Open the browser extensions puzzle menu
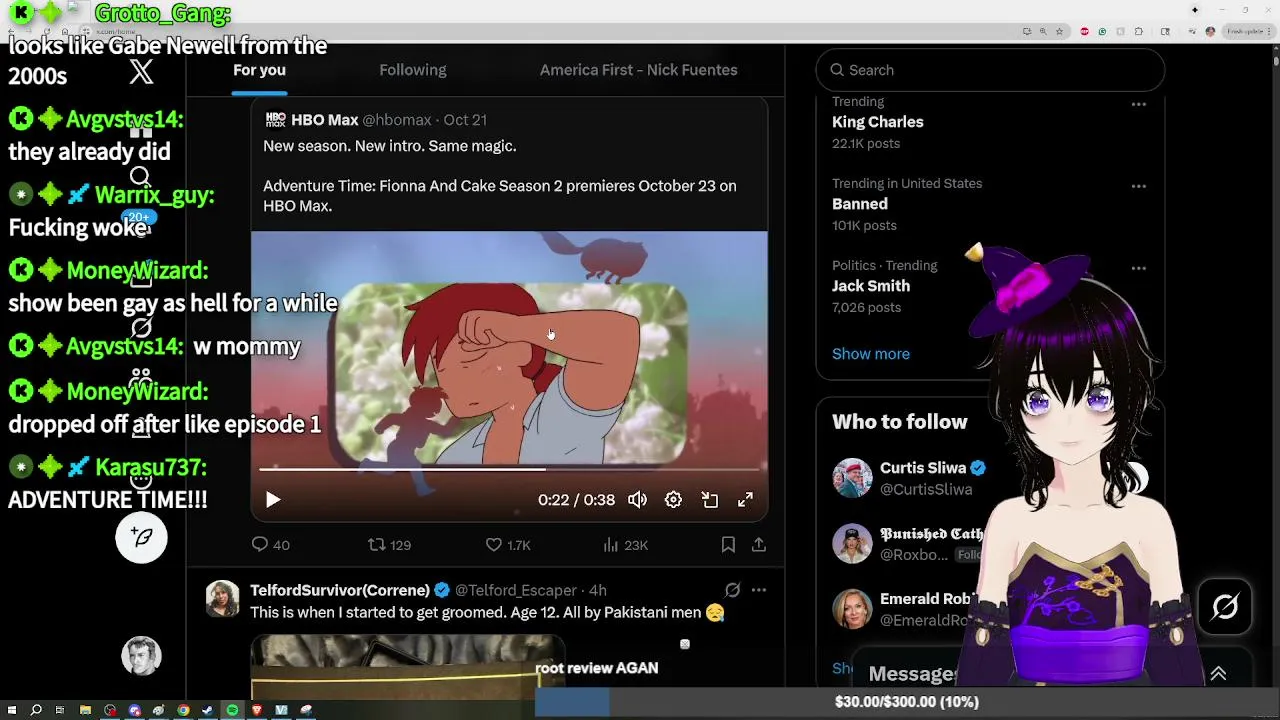The height and width of the screenshot is (720, 1280). point(1138,32)
